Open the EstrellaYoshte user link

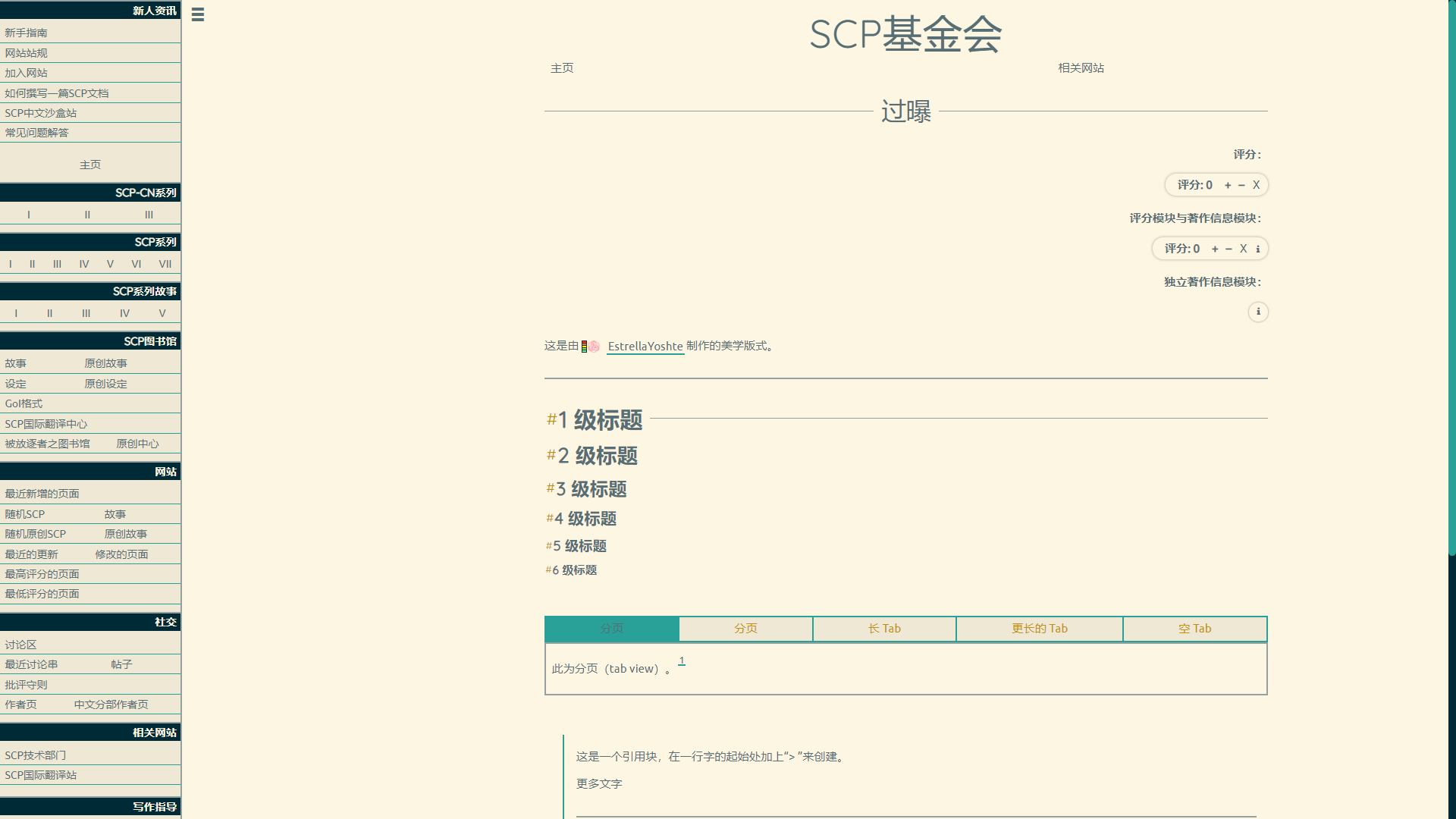coord(645,347)
